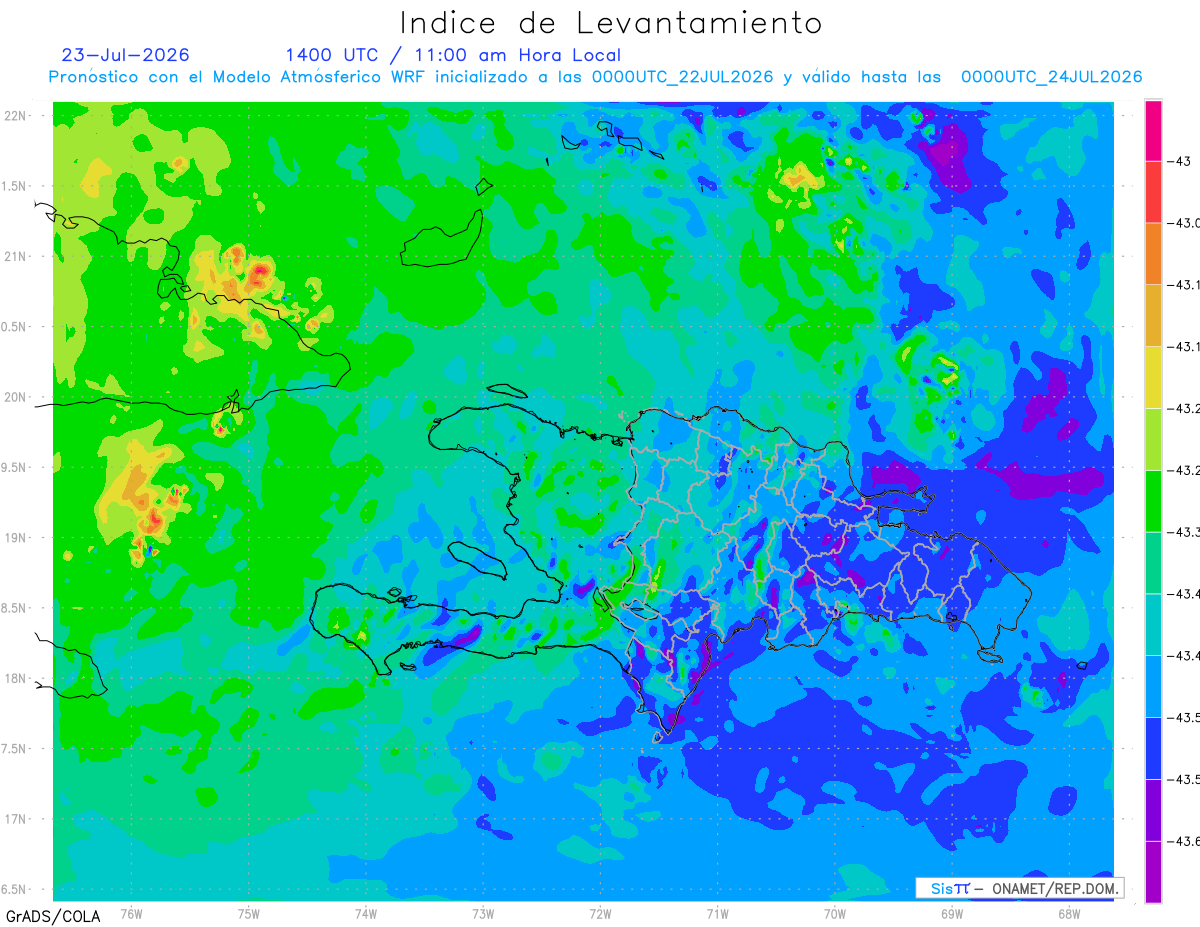Click the '75W' longitude label
Image resolution: width=1200 pixels, height=927 pixels.
coord(249,914)
